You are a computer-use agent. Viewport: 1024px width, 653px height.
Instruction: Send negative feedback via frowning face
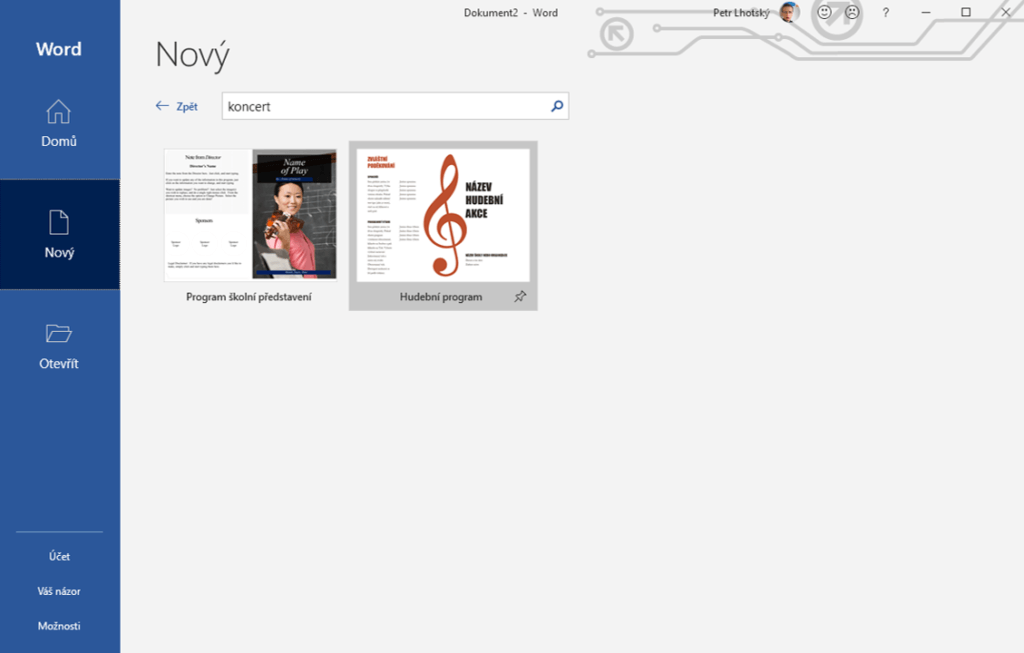[x=852, y=12]
